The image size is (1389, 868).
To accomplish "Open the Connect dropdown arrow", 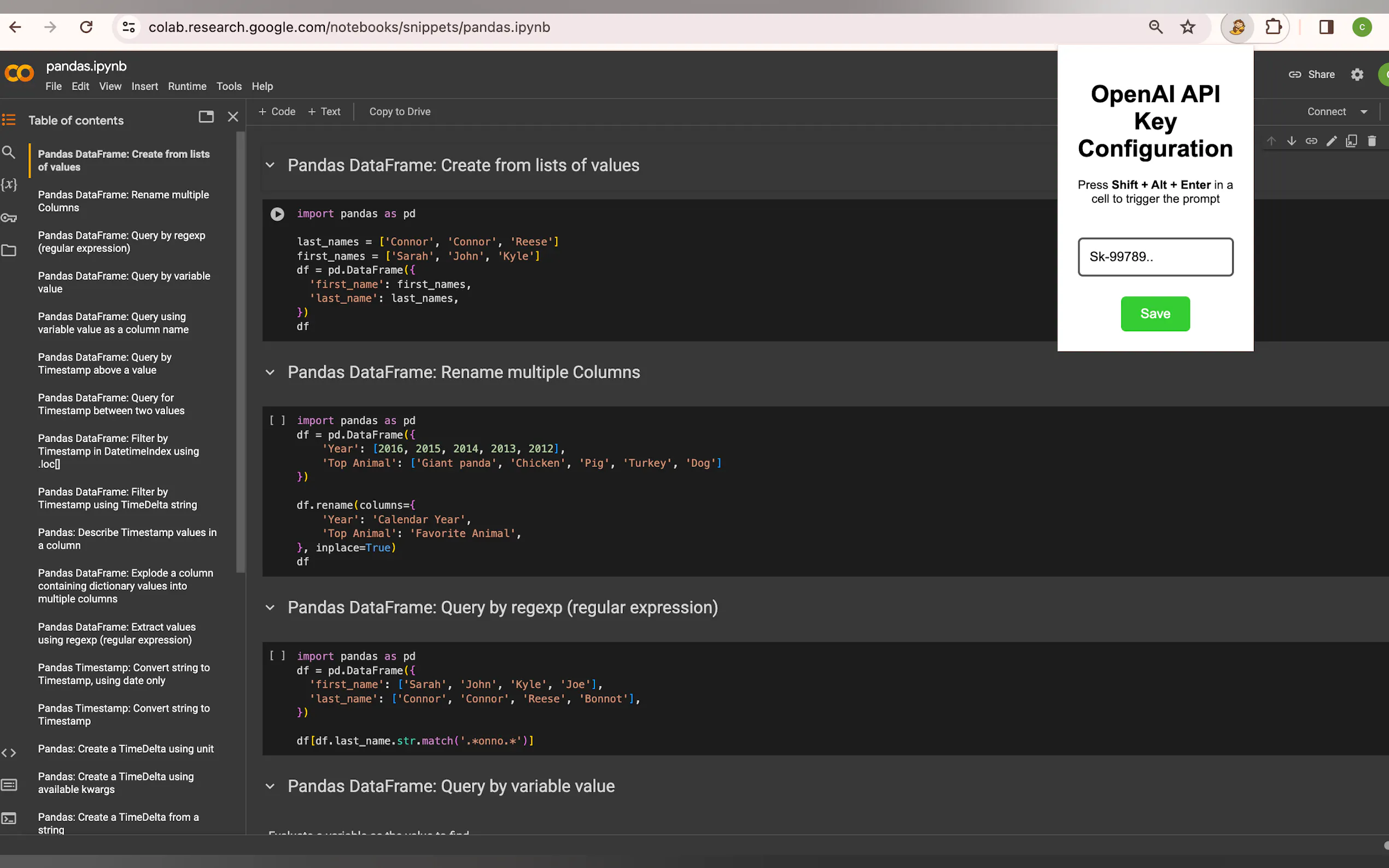I will (x=1363, y=112).
